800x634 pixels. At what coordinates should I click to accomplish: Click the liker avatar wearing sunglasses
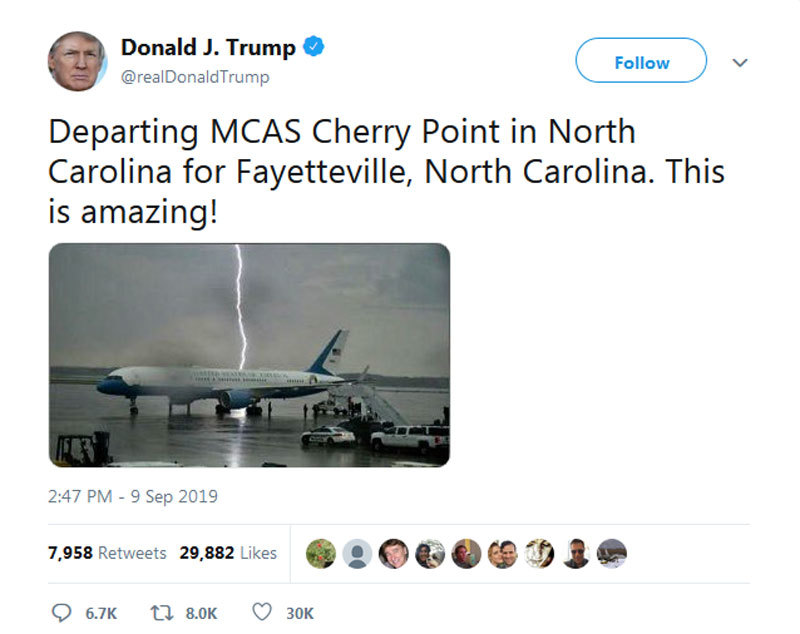[575, 553]
